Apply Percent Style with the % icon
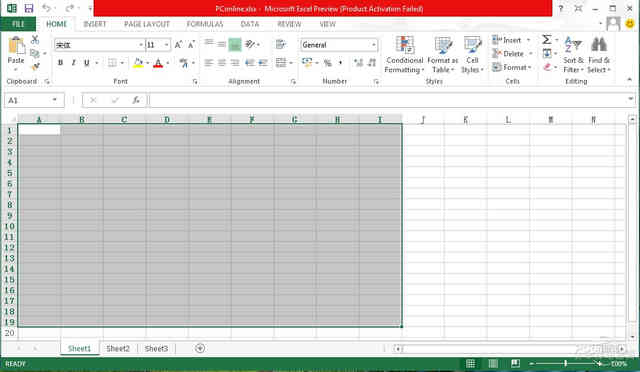The image size is (640, 372). click(x=327, y=63)
